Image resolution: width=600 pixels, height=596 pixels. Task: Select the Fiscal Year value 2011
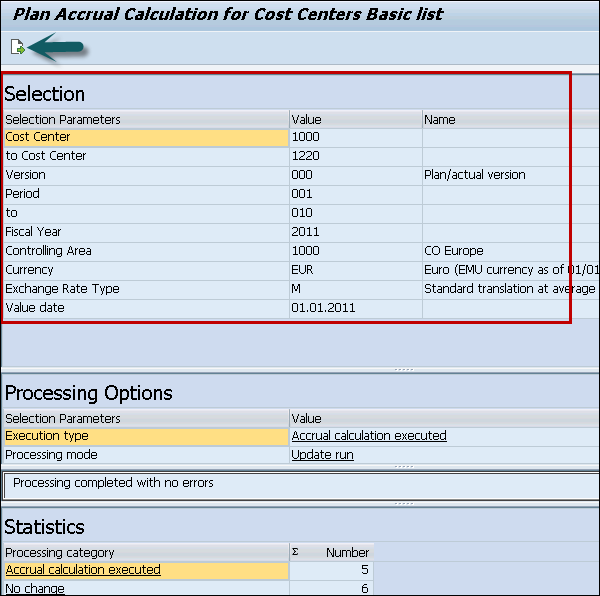click(305, 232)
